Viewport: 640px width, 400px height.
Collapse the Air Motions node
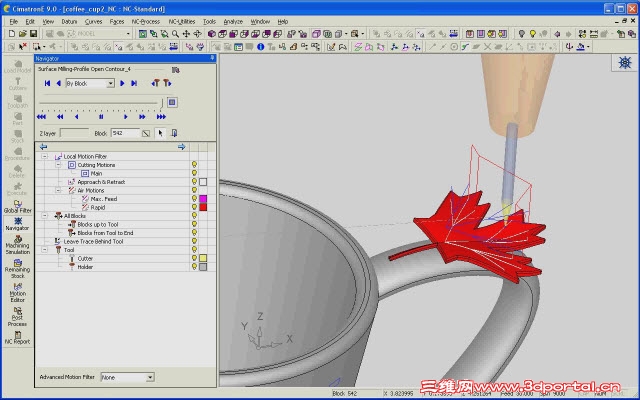(x=58, y=190)
